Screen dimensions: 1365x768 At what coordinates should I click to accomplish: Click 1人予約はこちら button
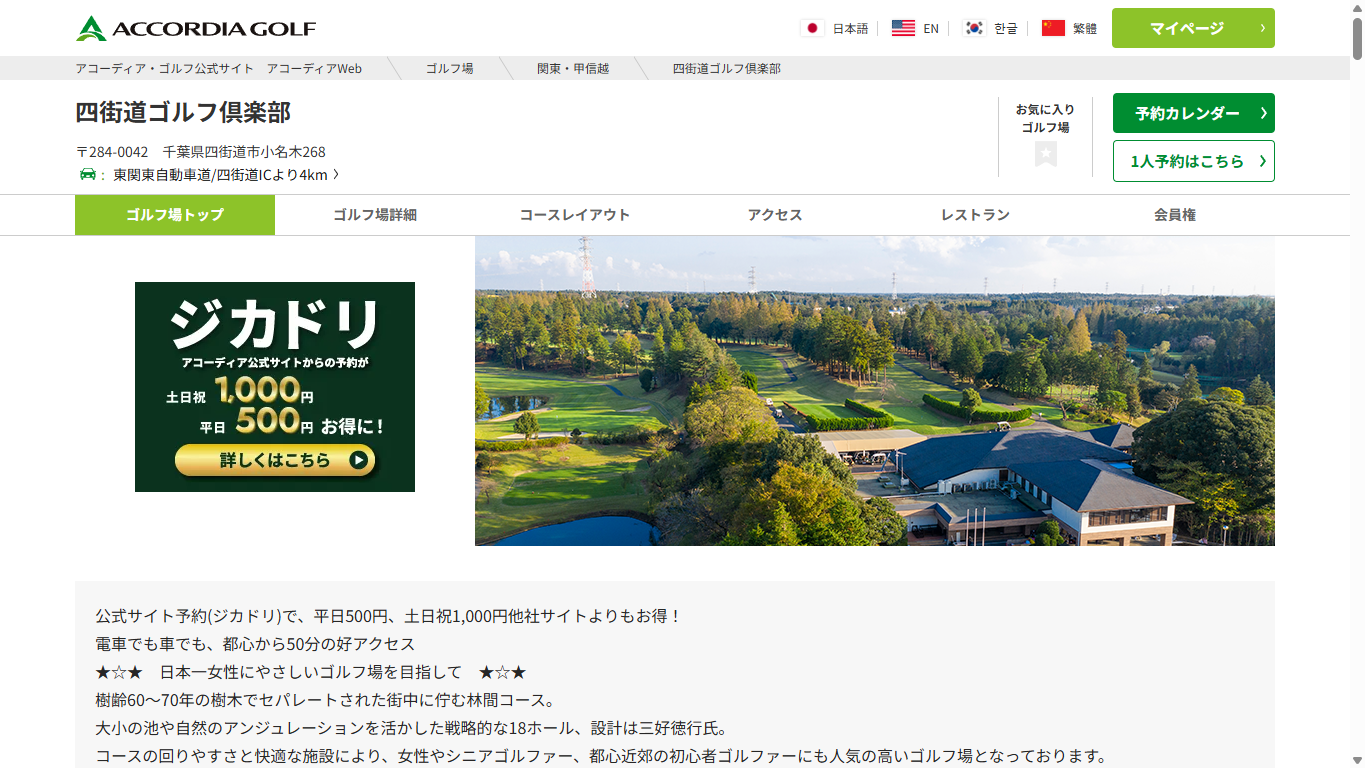[x=1193, y=161]
